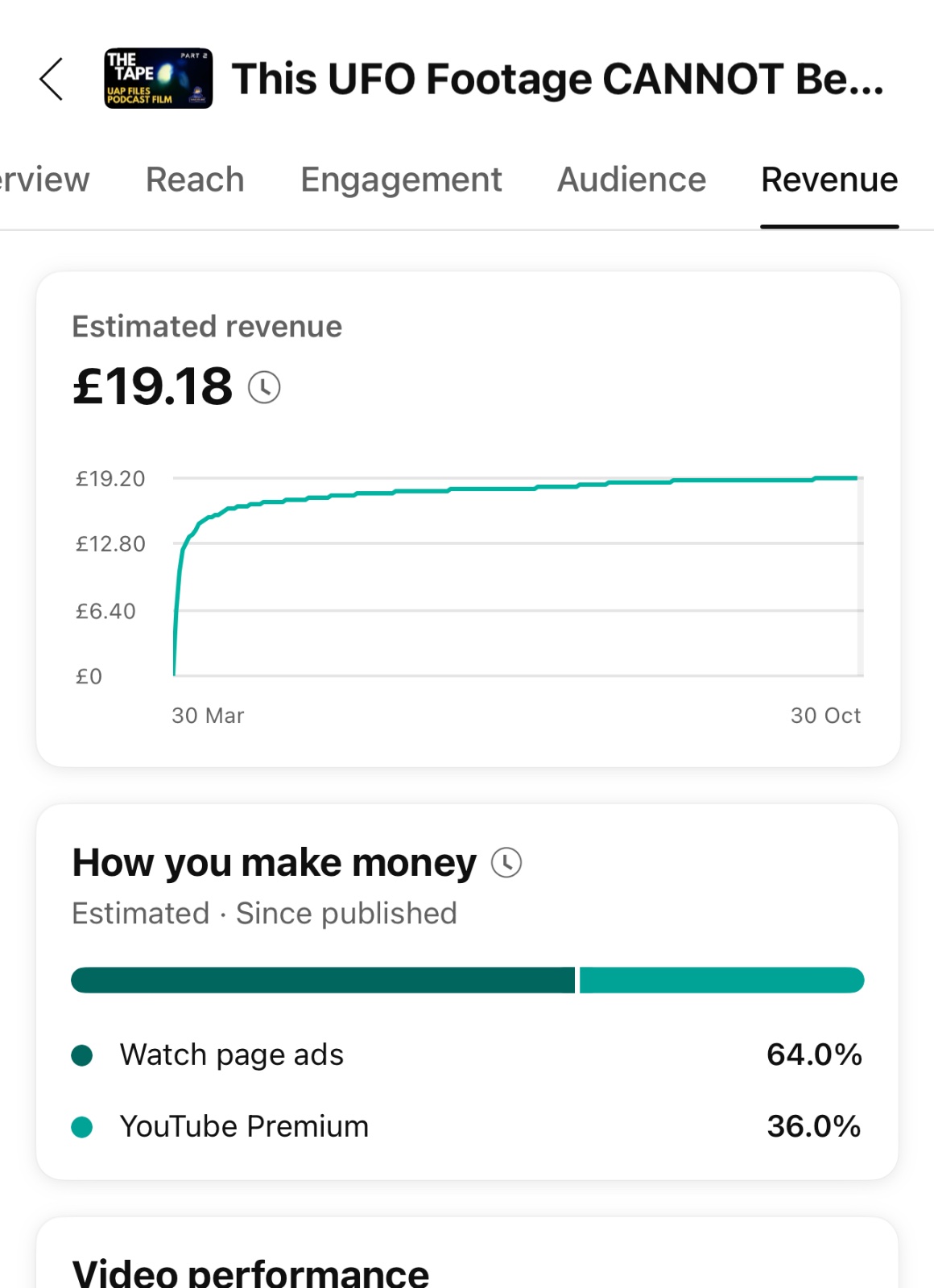Open the Video performance card heading
934x1288 pixels.
click(x=250, y=1272)
